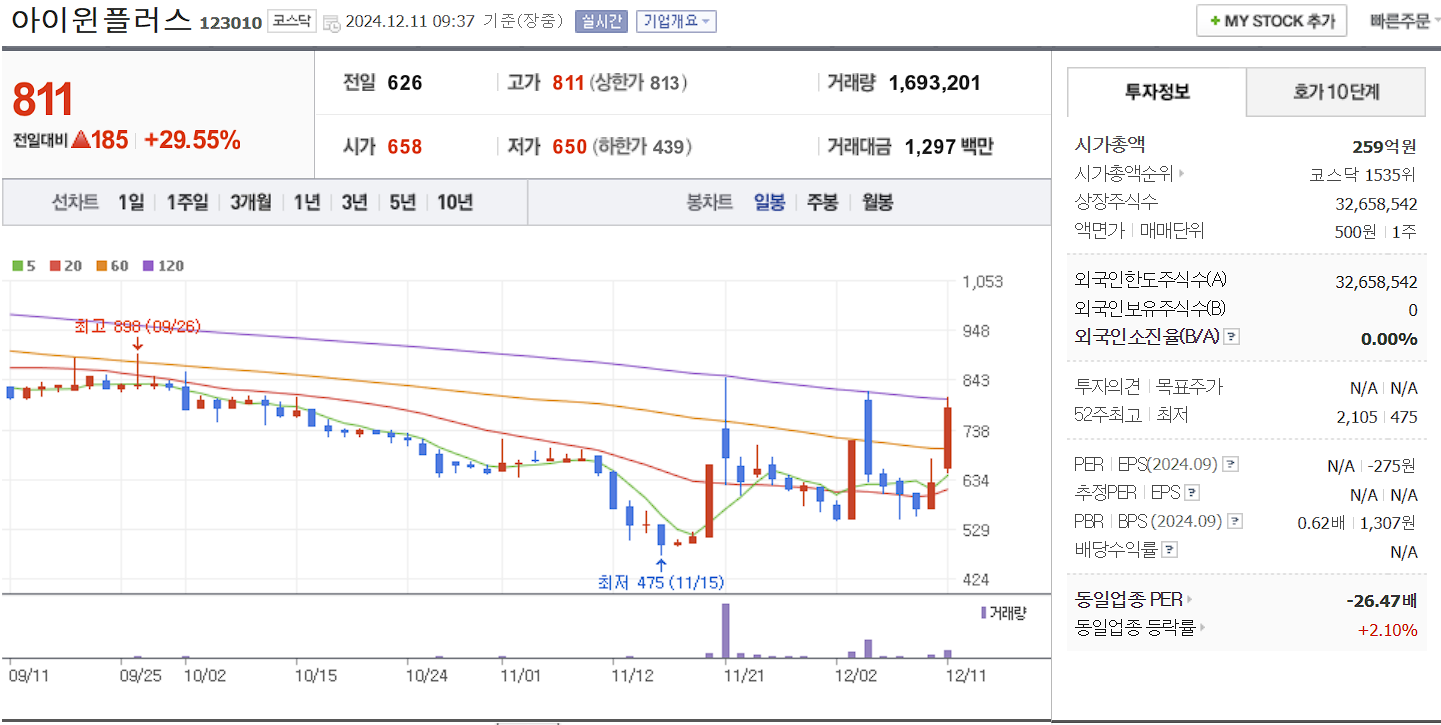Click the purple 120-day moving average legend swatch
Screen dimensions: 1441x725
point(149,266)
